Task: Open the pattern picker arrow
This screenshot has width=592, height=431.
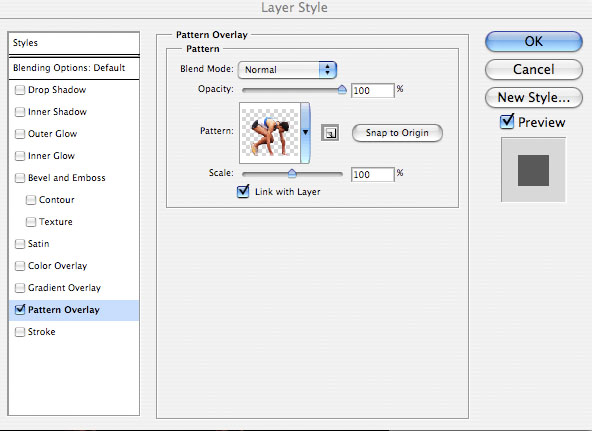Action: pos(305,132)
